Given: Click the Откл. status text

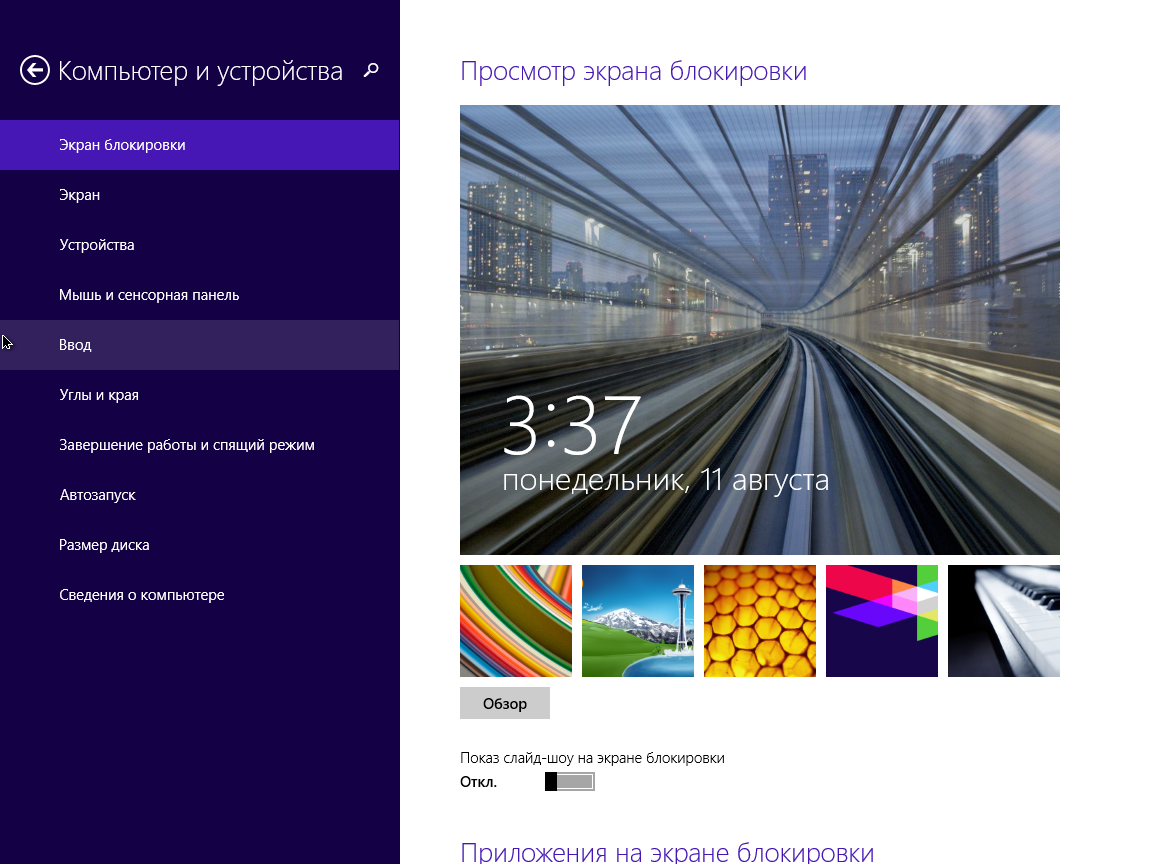Looking at the screenshot, I should point(478,782).
